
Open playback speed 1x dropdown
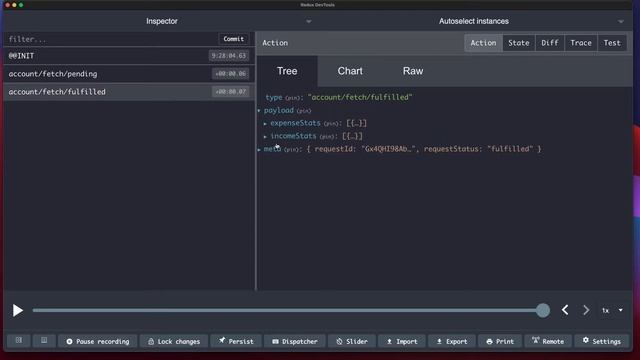pos(612,310)
